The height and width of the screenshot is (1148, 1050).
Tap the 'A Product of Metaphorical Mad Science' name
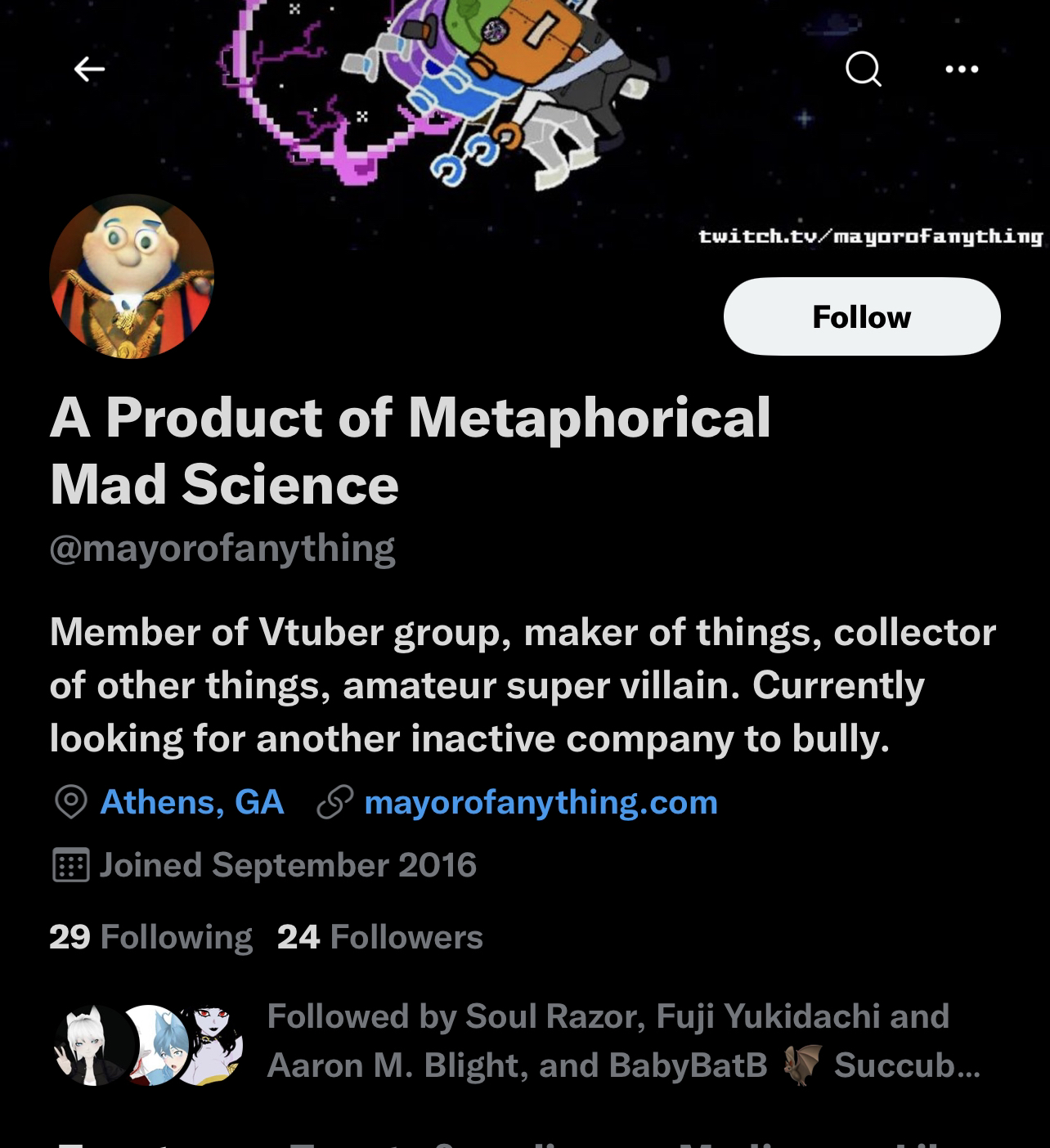pyautogui.click(x=409, y=451)
